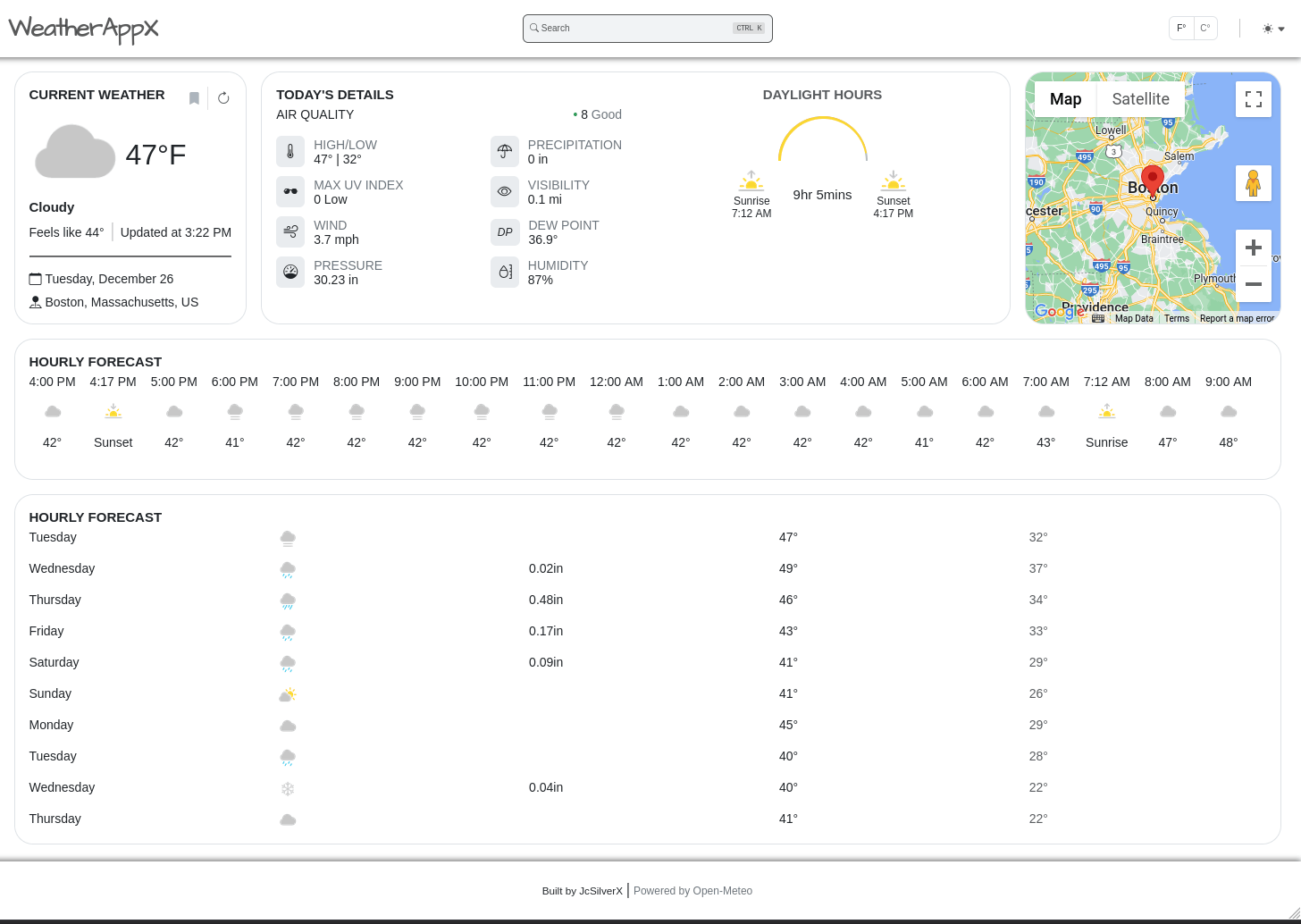The width and height of the screenshot is (1301, 924).
Task: Switch temperature units to Celsius
Action: pos(1205,29)
